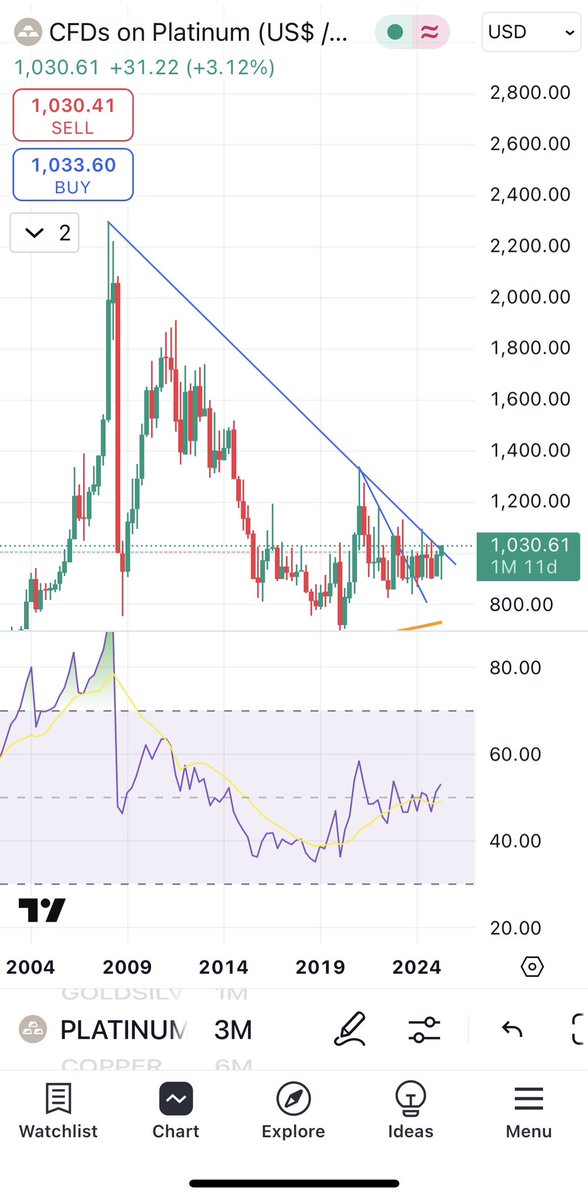Tap the red SELL 1,030.41 button

pyautogui.click(x=73, y=115)
